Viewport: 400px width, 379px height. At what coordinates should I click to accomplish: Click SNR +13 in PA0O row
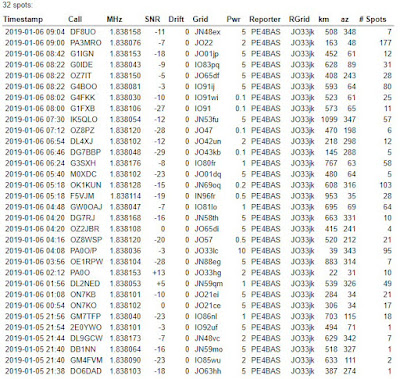159,273
